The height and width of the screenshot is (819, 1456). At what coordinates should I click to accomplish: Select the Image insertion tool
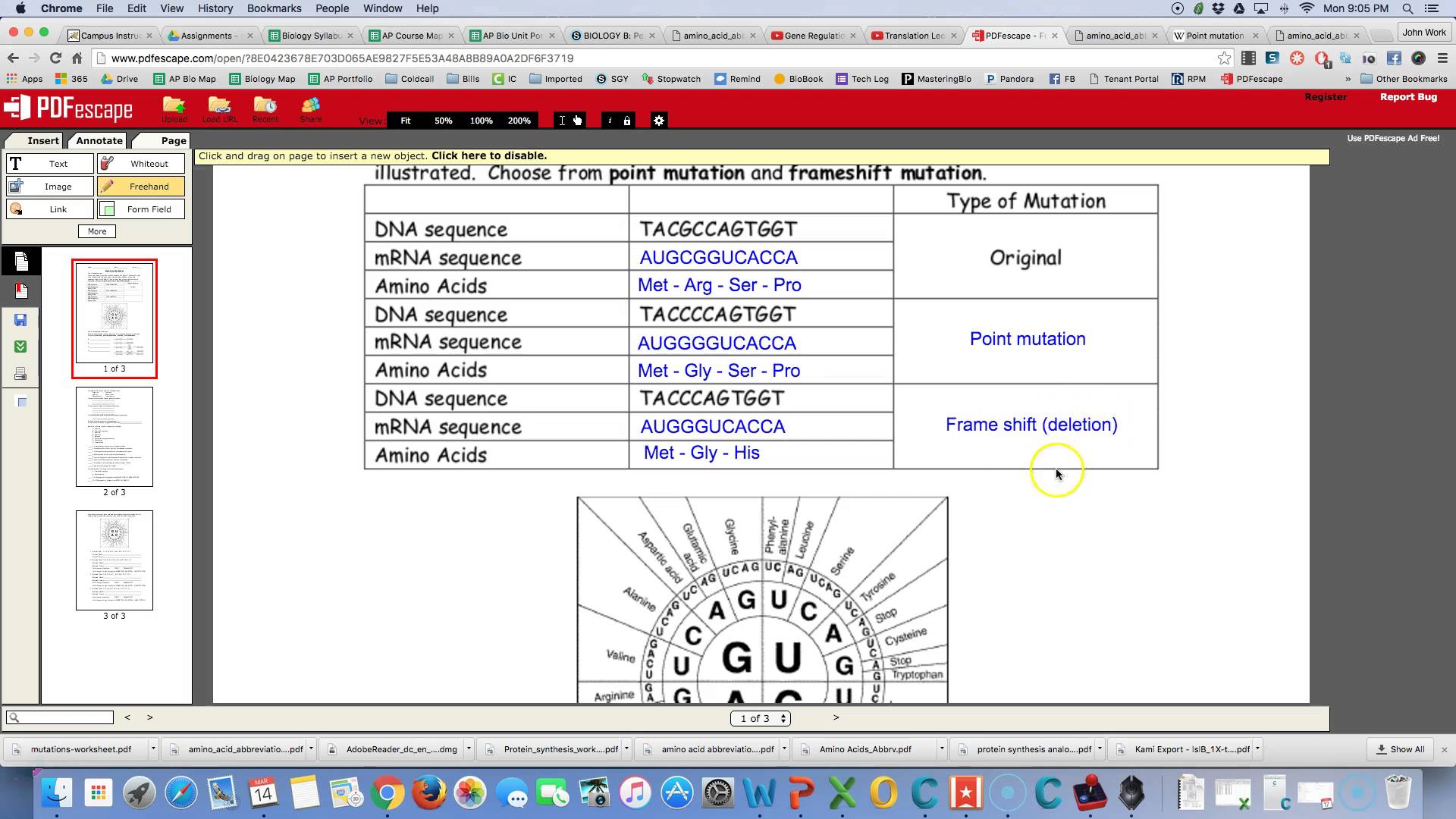58,186
